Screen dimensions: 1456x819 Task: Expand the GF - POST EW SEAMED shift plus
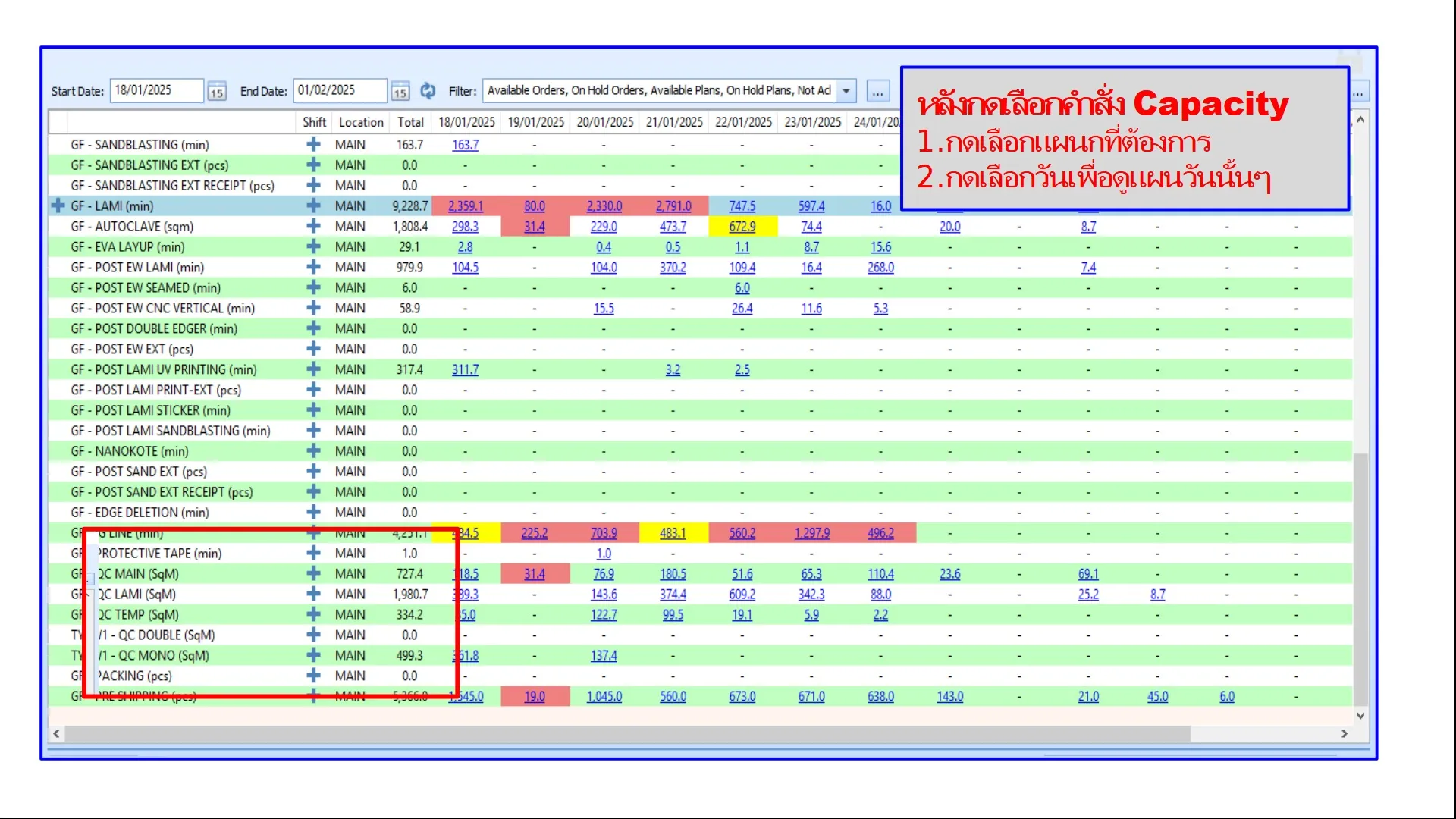click(x=313, y=287)
